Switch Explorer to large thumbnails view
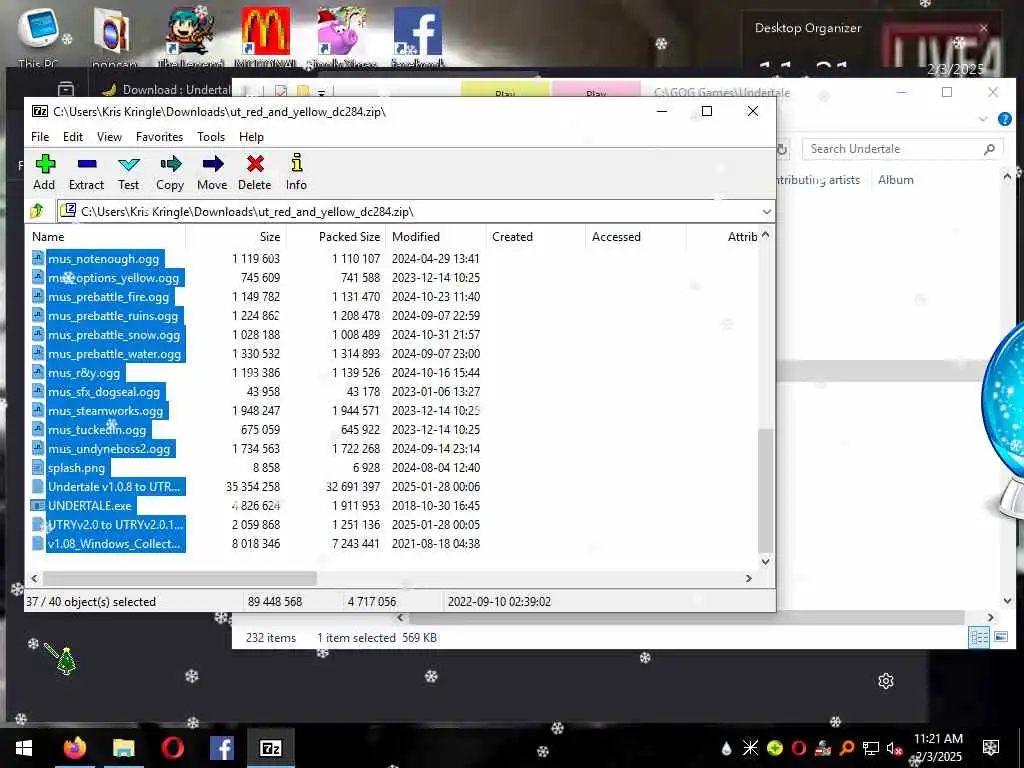Screen dimensions: 1024x768 1000,637
